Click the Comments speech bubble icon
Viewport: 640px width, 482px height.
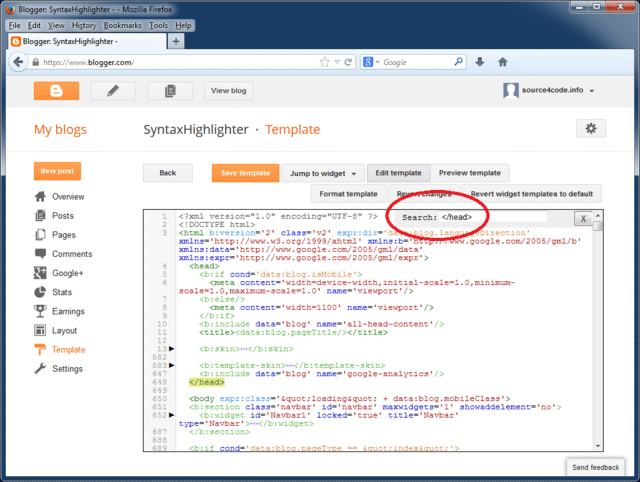pos(40,253)
